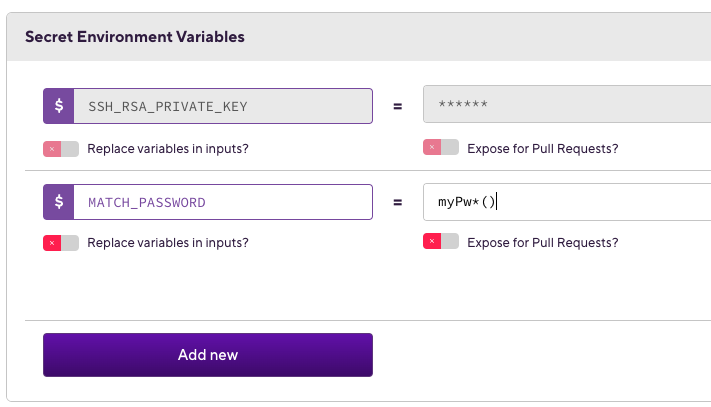Click the 'Expose for Pull Requests?' label in the SSH row
The image size is (711, 407).
(x=542, y=149)
